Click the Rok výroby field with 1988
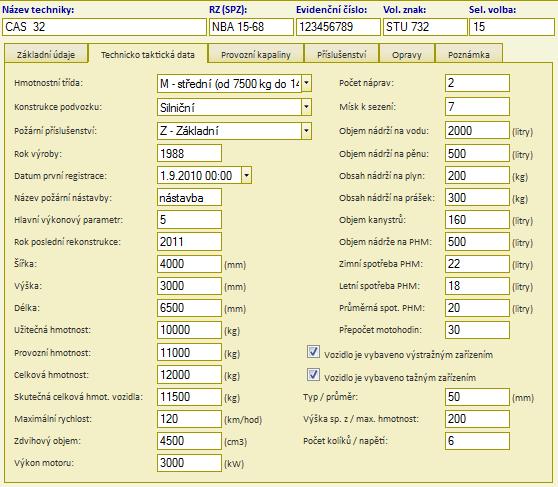Image resolution: width=558 pixels, height=487 pixels. click(189, 153)
